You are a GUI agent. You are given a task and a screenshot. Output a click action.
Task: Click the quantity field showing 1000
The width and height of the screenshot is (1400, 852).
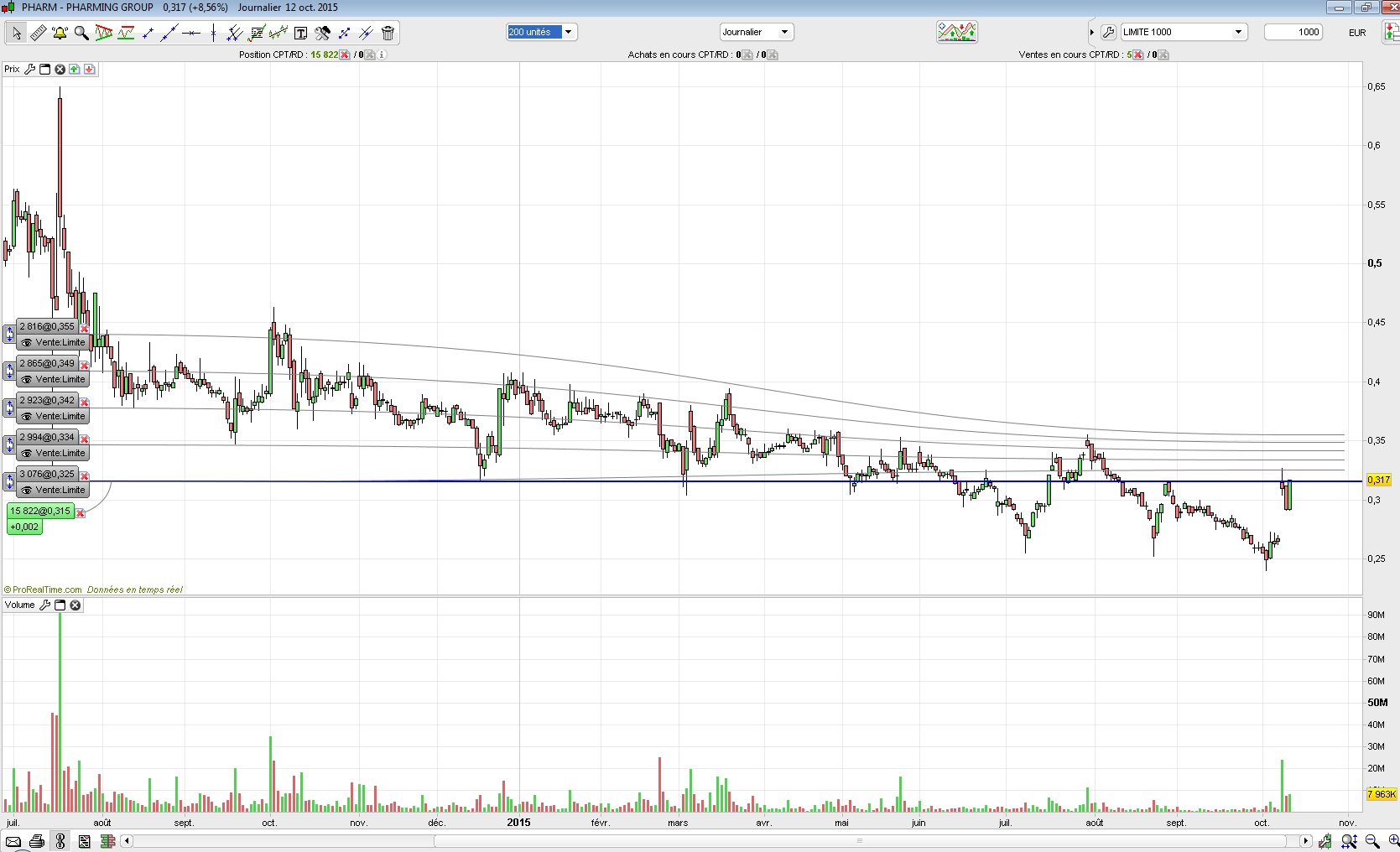1293,32
